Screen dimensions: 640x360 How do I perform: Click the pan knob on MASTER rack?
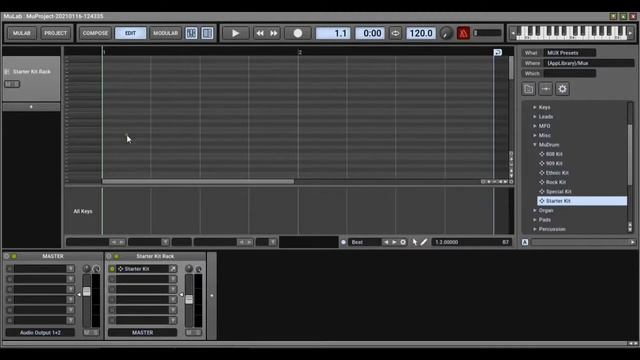pos(87,268)
